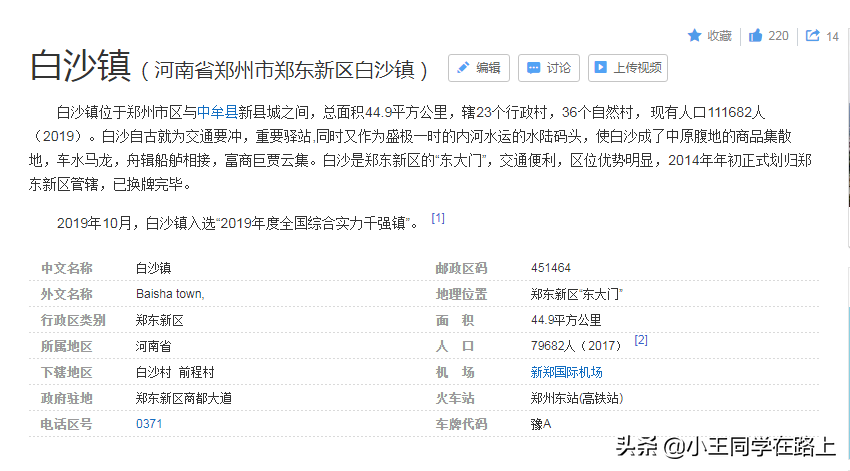Image resolution: width=850 pixels, height=471 pixels.
Task: Click the thumbs-up like icon
Action: [756, 36]
